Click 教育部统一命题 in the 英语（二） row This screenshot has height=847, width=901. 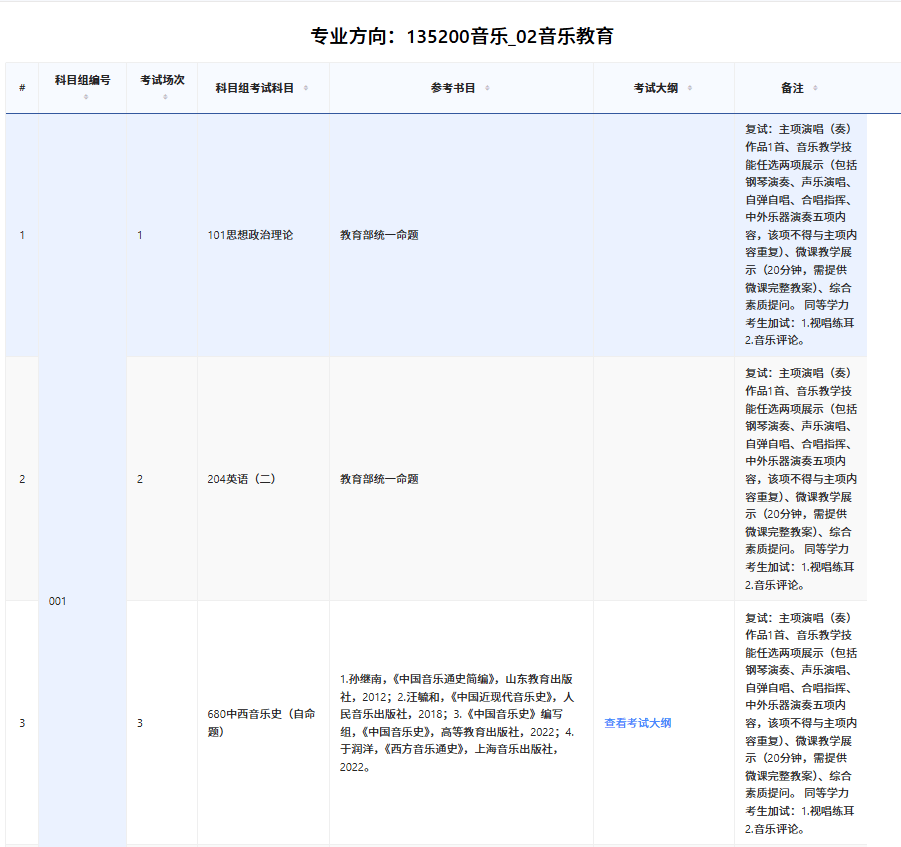click(379, 479)
